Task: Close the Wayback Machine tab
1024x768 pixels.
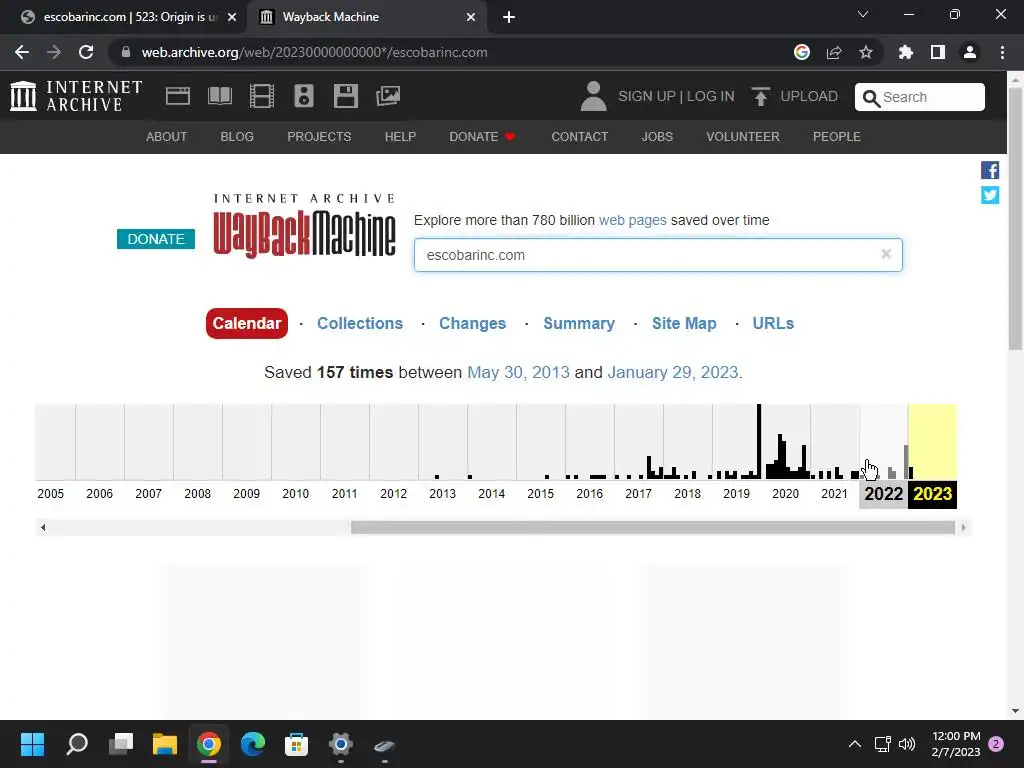Action: coord(471,17)
